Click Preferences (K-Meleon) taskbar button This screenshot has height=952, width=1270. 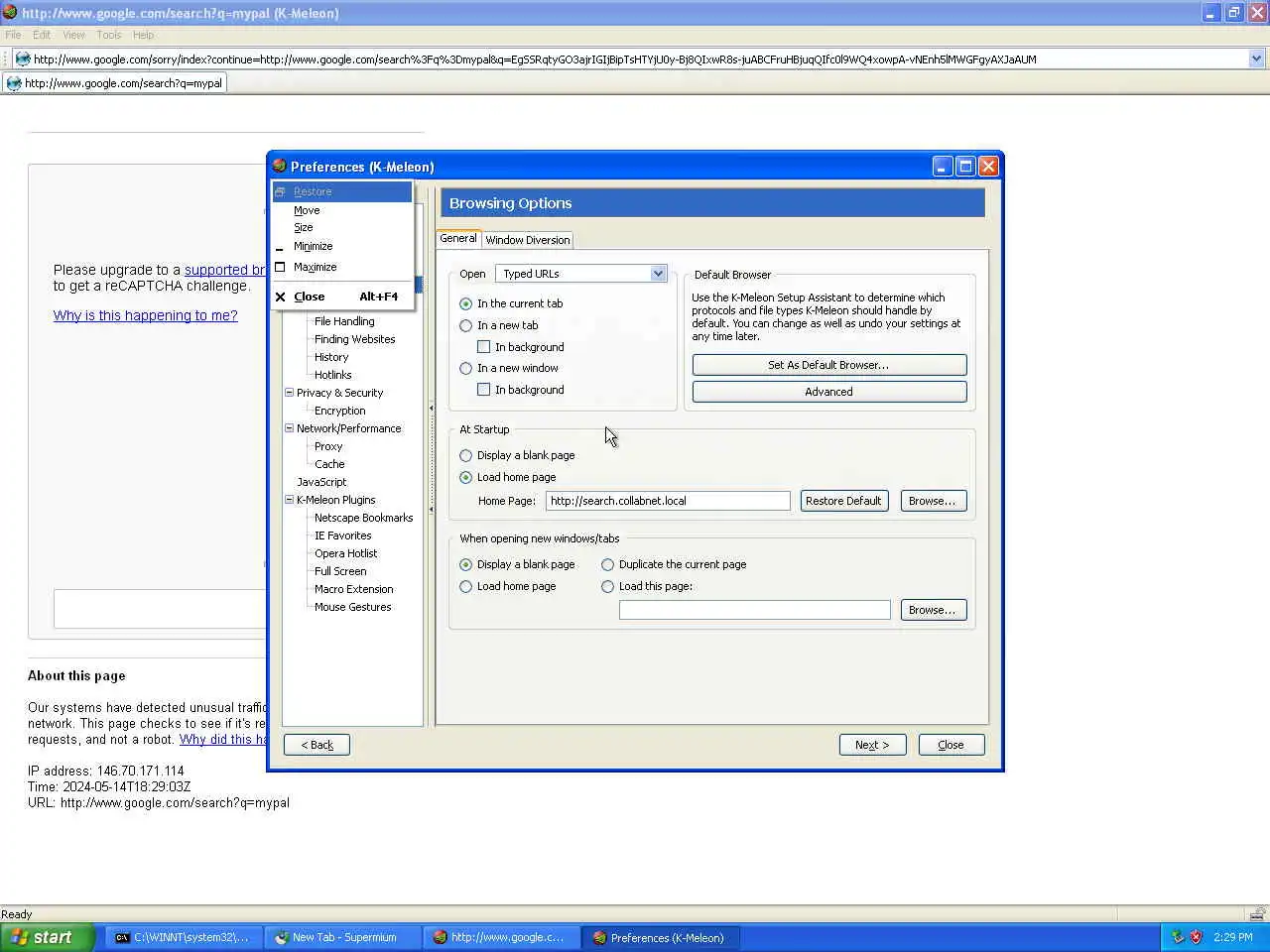point(660,937)
